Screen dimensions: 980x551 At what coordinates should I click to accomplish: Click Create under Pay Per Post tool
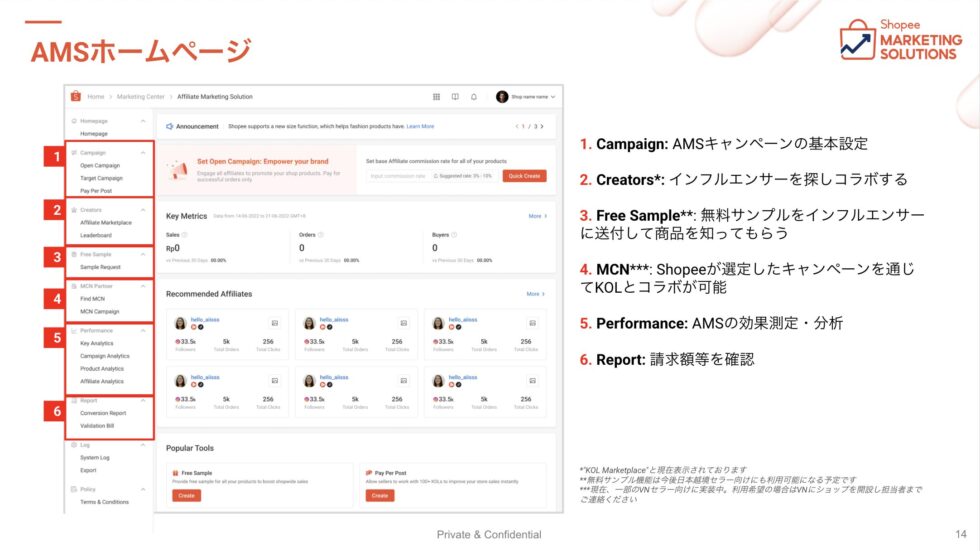coord(379,495)
